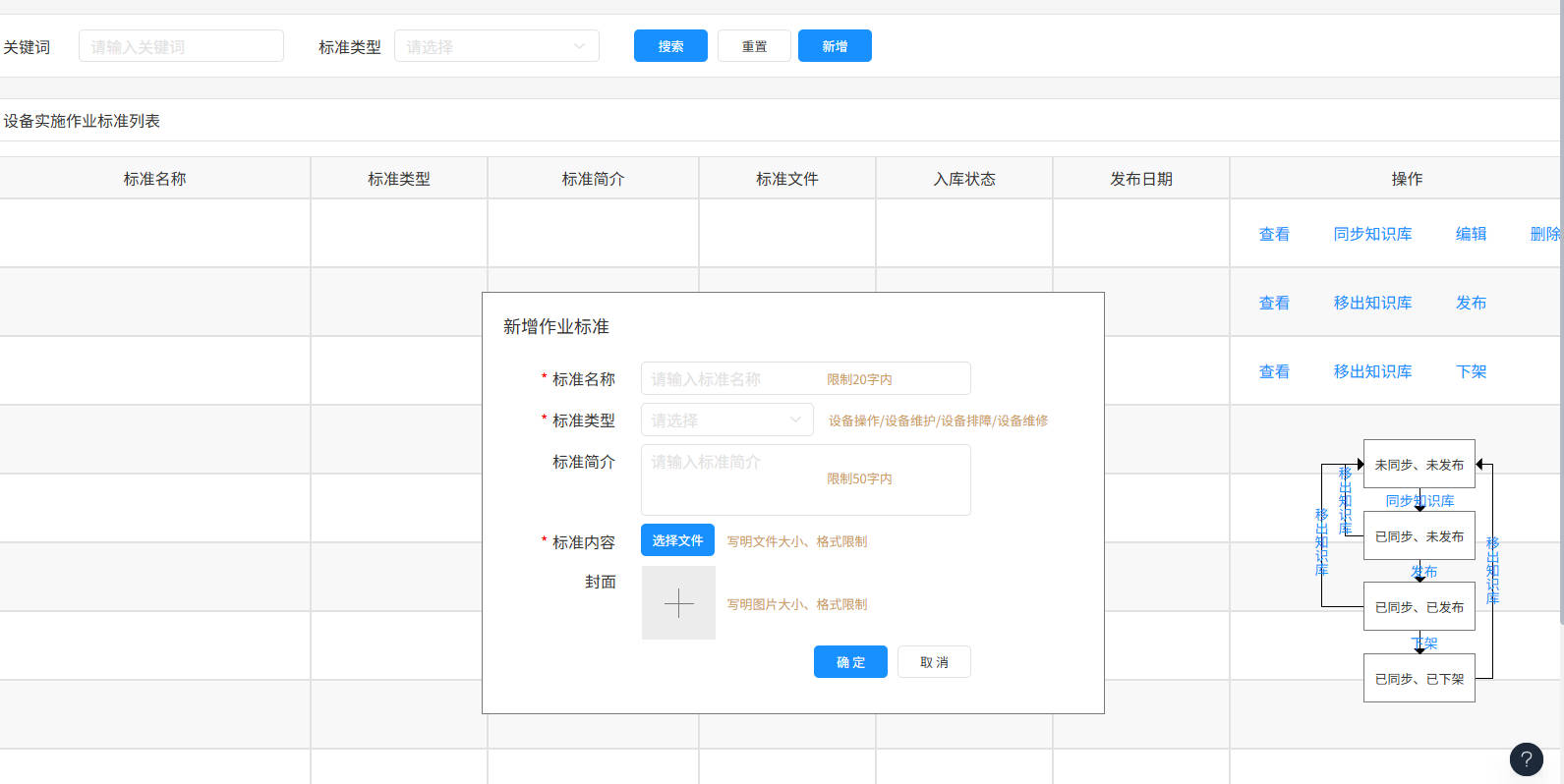
Task: Open the 标准类型 filter dropdown
Action: coord(496,46)
